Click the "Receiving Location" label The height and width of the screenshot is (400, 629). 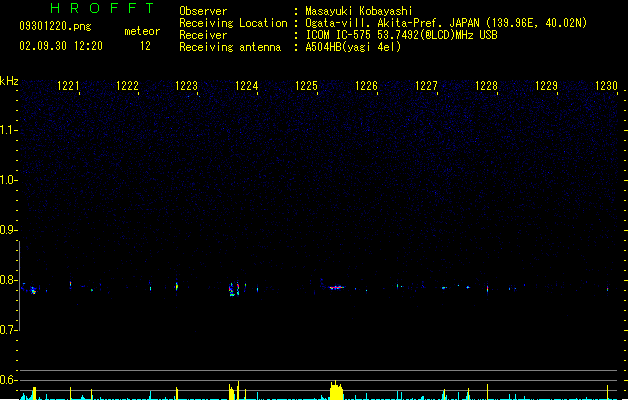click(x=233, y=23)
